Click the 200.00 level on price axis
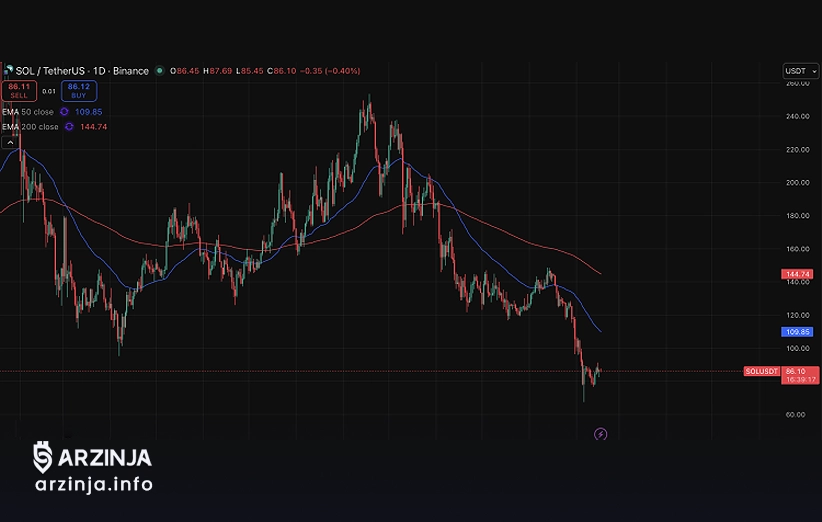Image resolution: width=822 pixels, height=522 pixels. (797, 183)
